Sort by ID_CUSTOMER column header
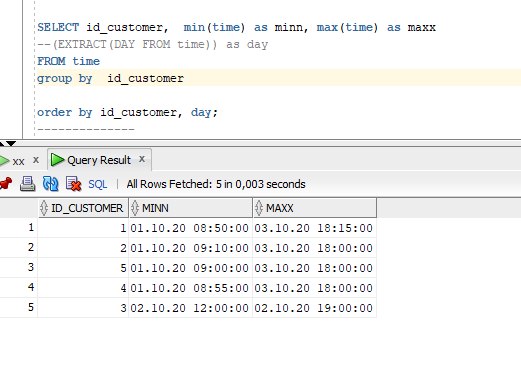Image resolution: width=521 pixels, height=379 pixels. tap(83, 208)
